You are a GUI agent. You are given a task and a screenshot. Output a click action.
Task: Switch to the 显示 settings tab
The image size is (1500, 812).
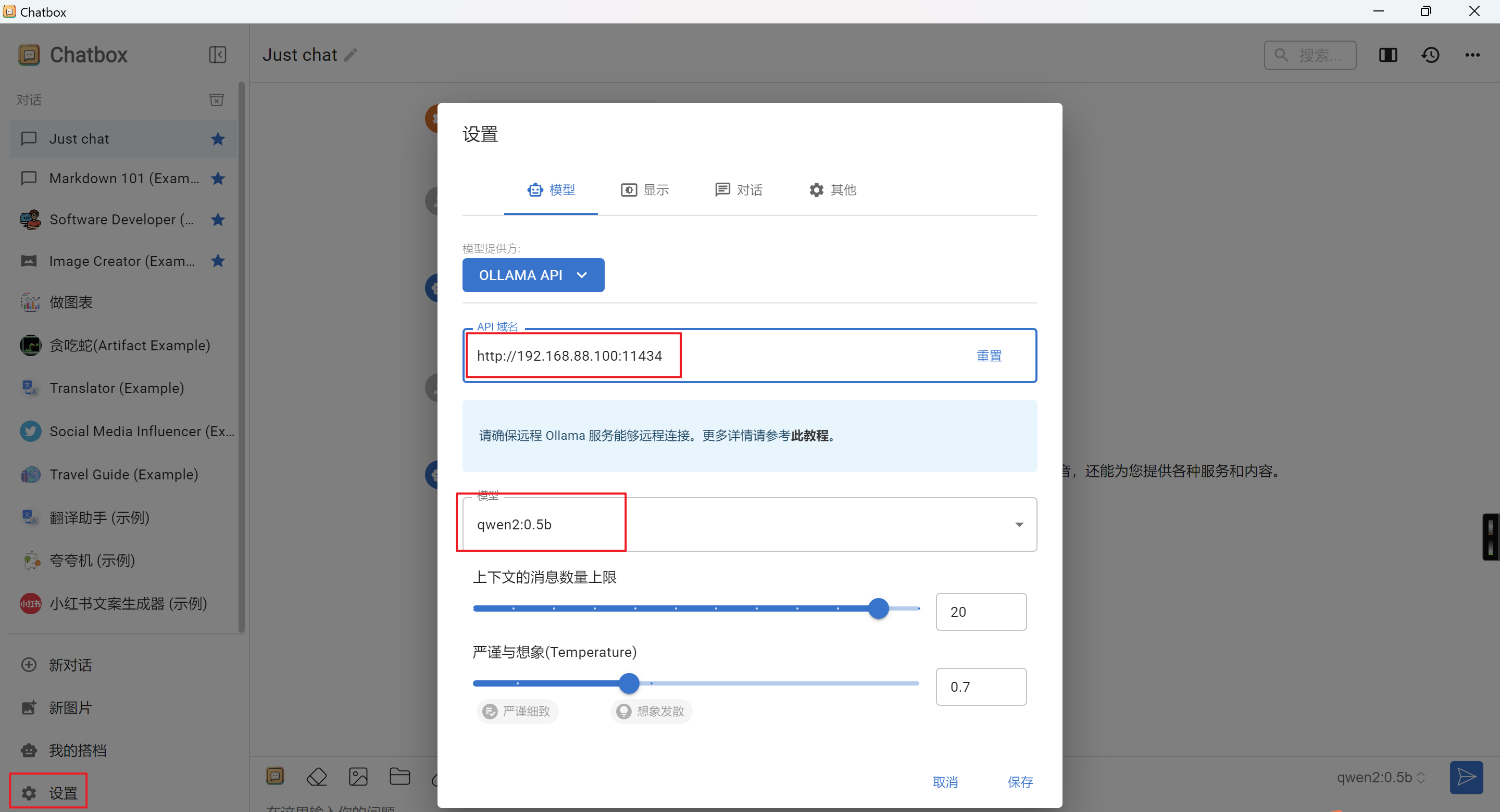point(645,190)
